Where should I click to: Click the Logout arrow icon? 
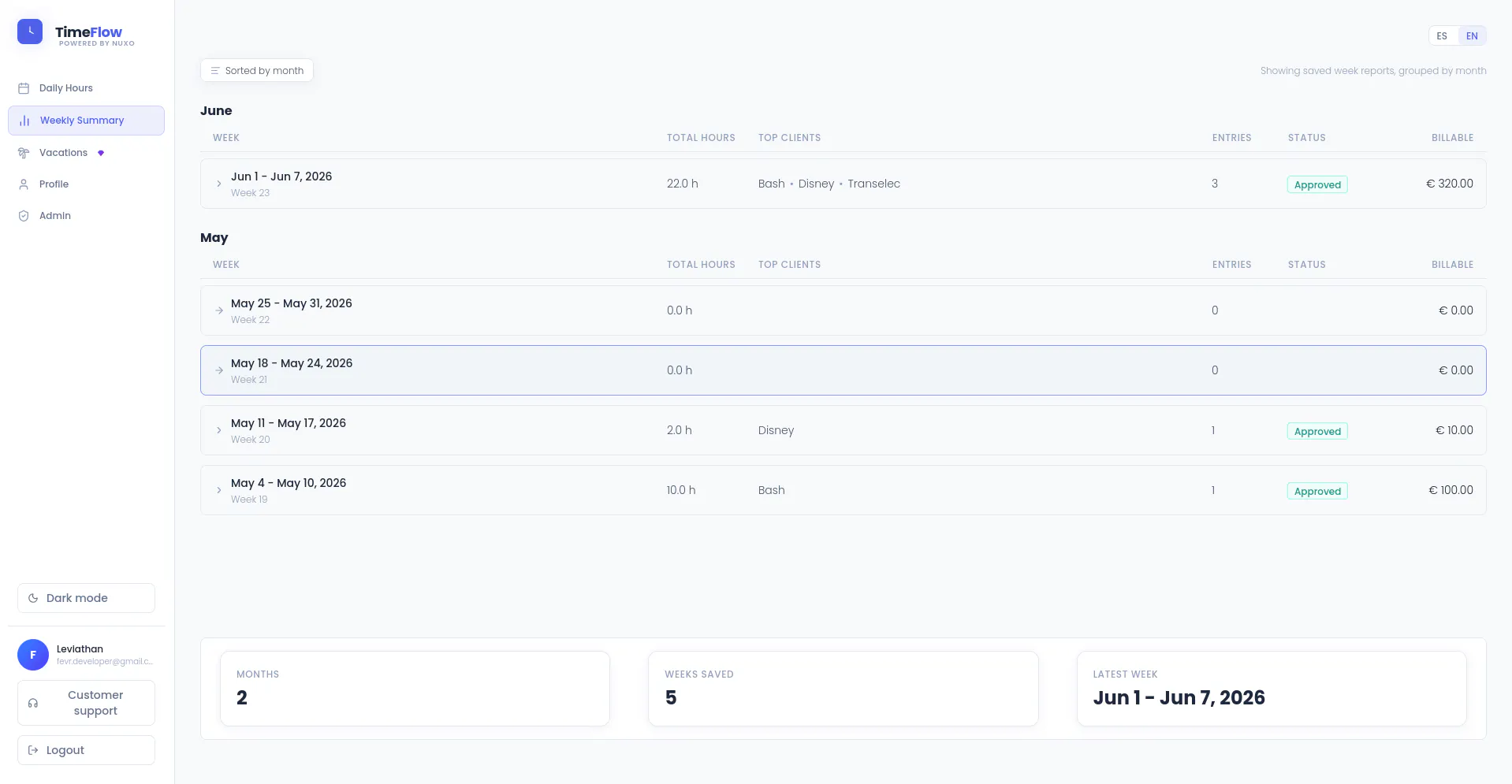(x=33, y=750)
